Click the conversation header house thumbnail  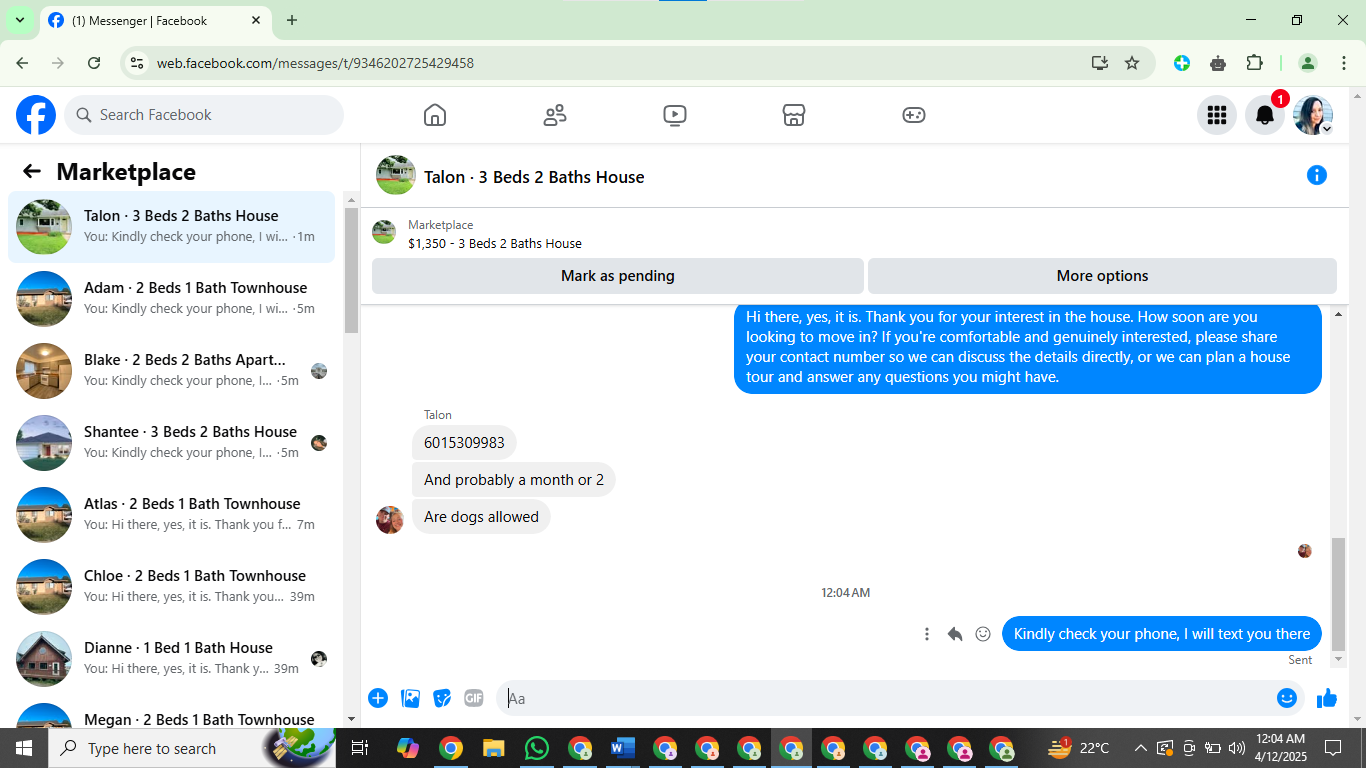[x=396, y=175]
